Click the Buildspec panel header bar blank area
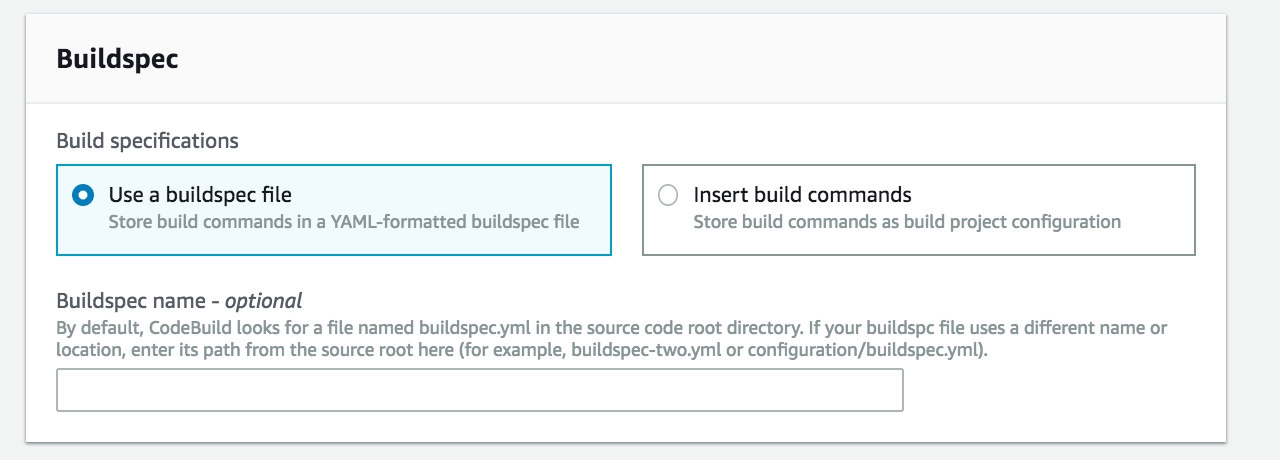Screen dimensions: 1280x460 point(700,59)
